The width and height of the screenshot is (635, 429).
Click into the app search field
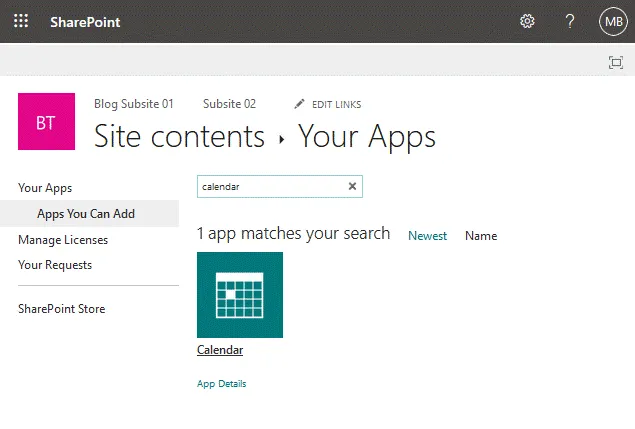(x=270, y=186)
